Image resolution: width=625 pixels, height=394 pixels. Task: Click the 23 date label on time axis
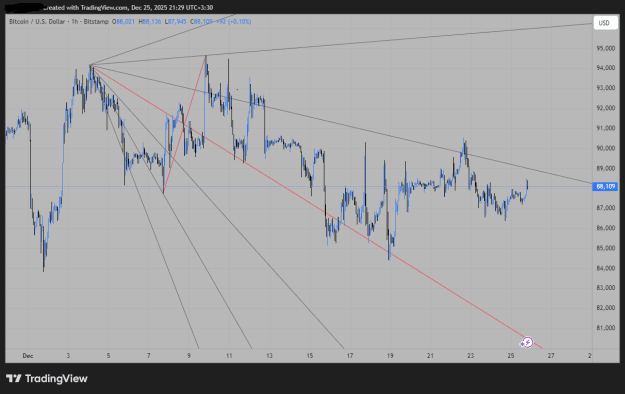tap(470, 356)
